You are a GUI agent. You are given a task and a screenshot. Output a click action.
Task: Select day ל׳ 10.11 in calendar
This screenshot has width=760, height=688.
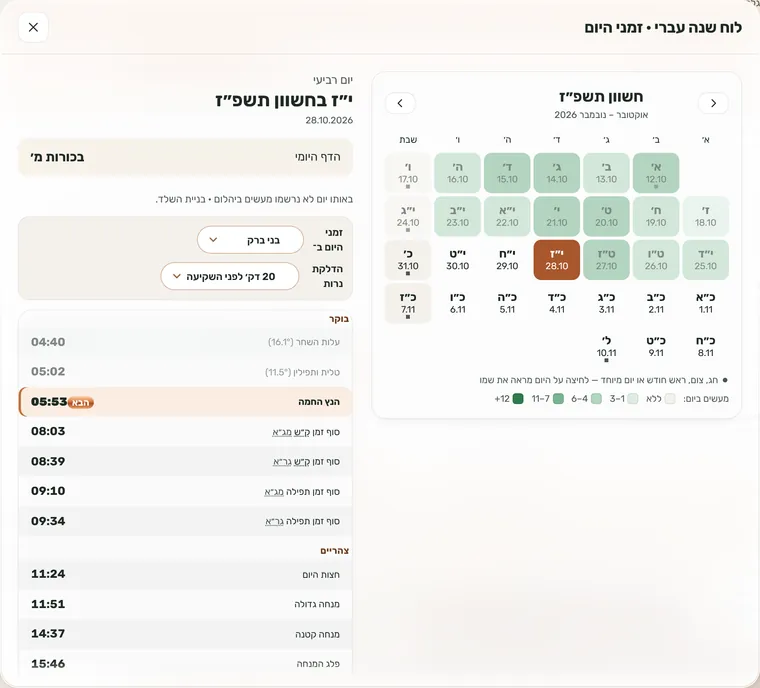point(606,347)
